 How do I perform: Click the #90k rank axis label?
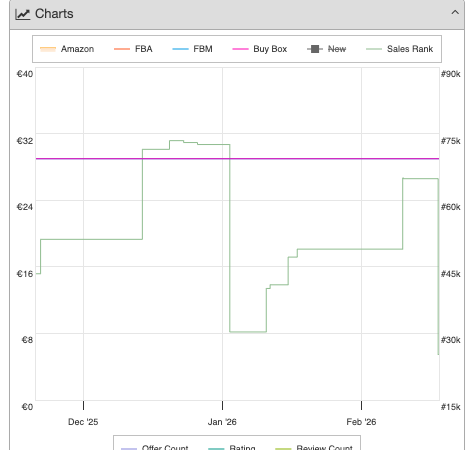pyautogui.click(x=451, y=74)
